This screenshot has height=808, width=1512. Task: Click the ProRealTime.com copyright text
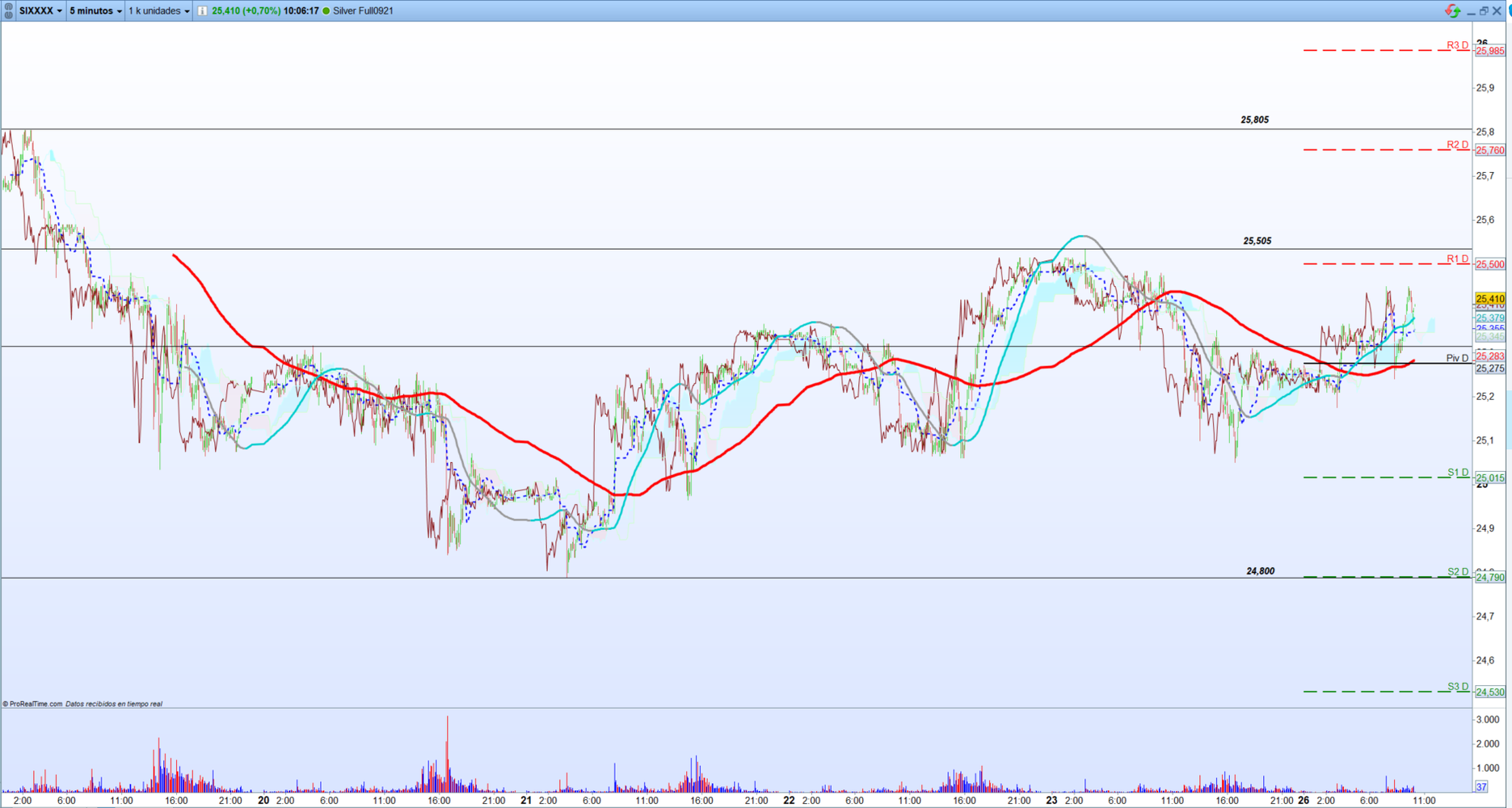point(33,704)
